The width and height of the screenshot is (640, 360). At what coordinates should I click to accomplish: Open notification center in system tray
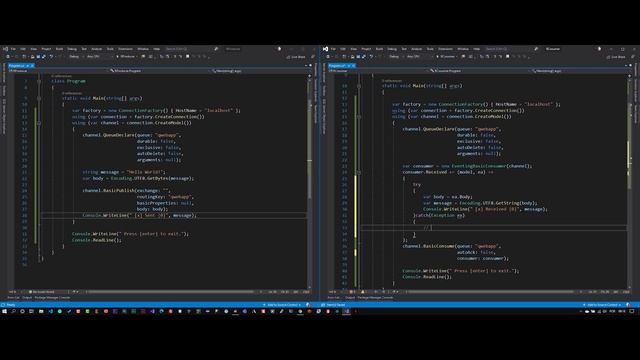click(631, 311)
